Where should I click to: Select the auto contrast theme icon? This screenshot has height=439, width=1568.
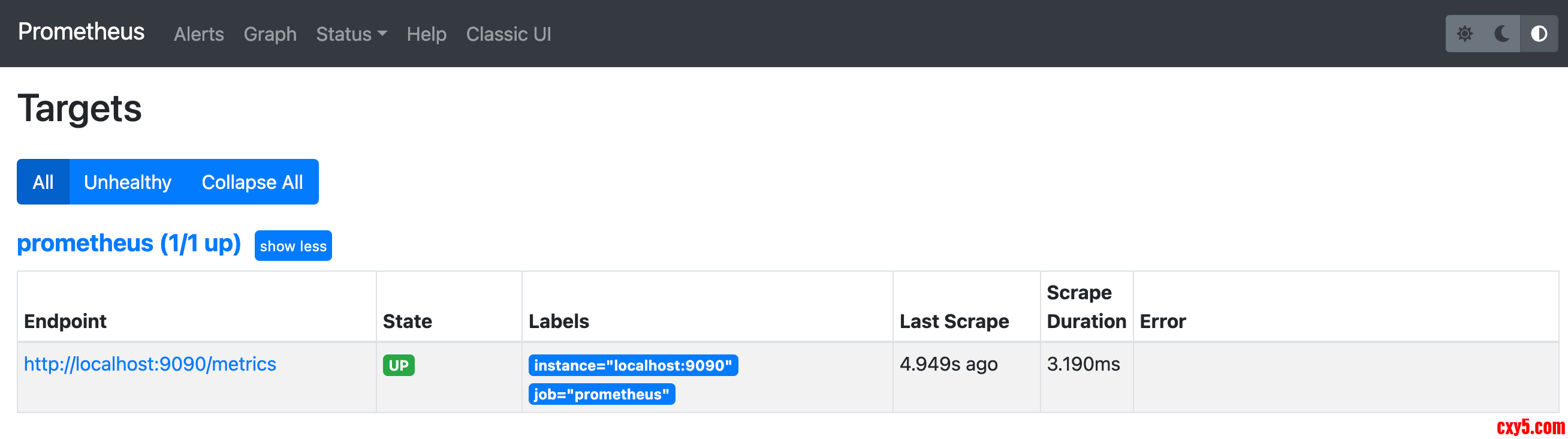tap(1539, 34)
